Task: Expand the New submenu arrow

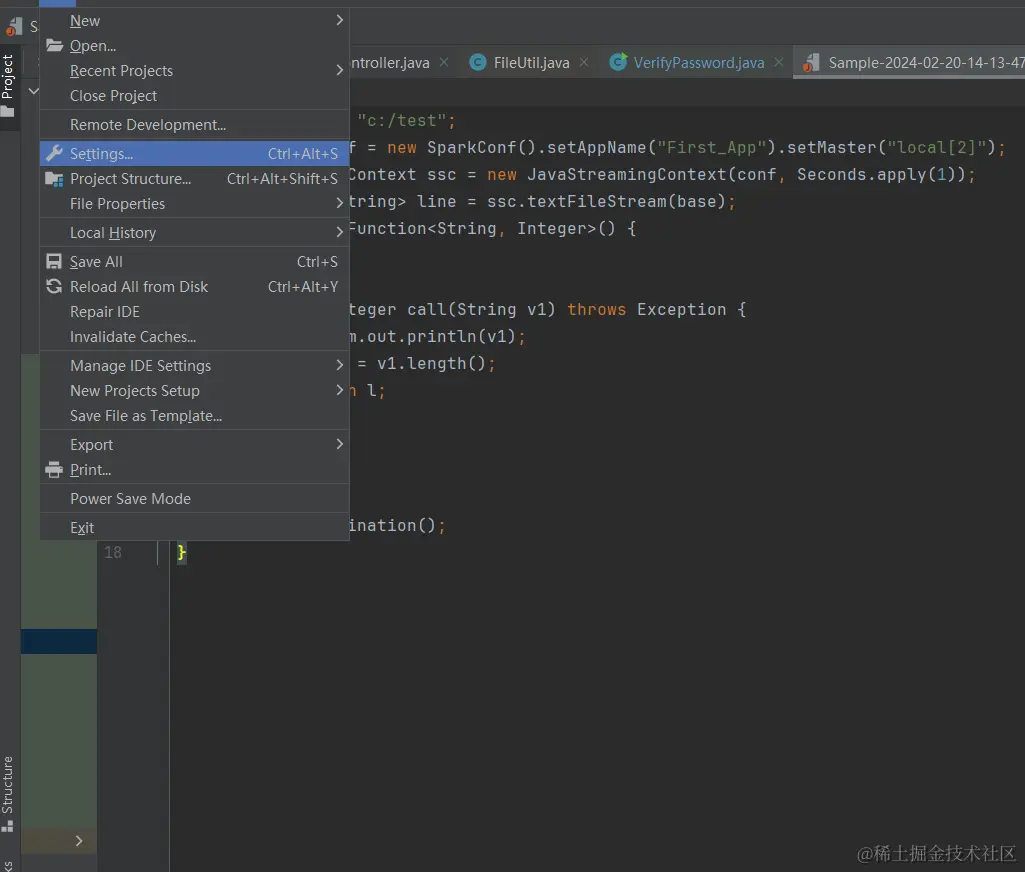Action: 339,20
